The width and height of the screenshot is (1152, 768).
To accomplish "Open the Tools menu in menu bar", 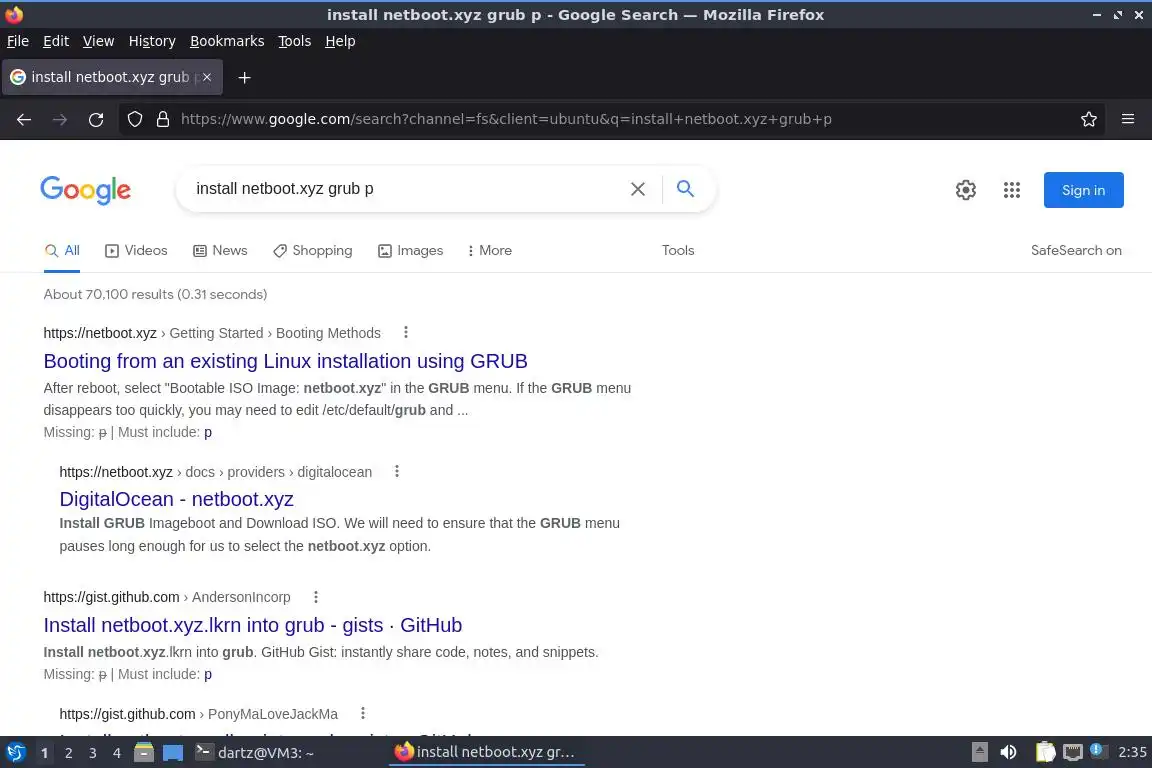I will pos(295,41).
